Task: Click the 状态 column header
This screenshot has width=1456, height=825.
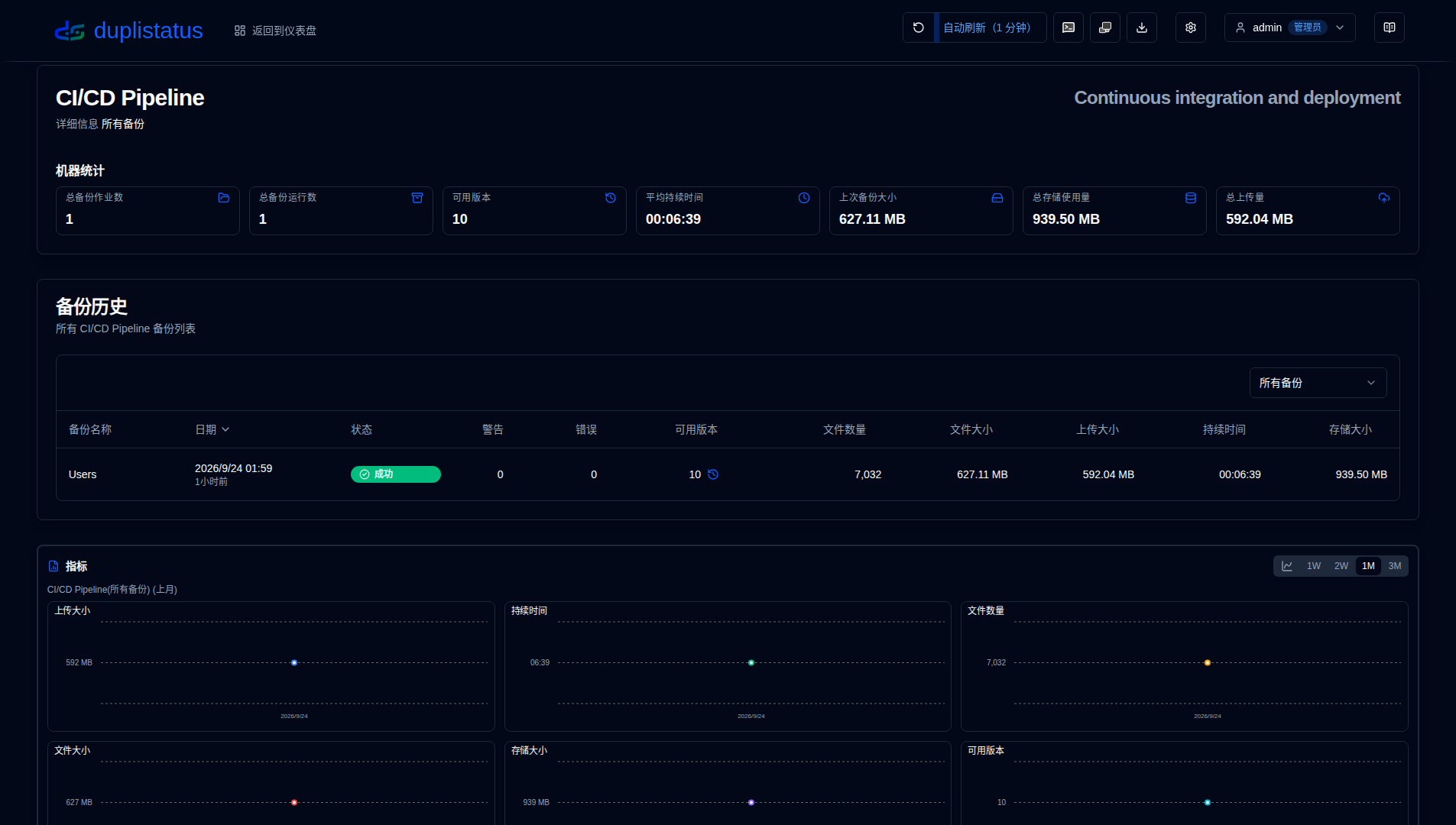Action: coord(362,429)
